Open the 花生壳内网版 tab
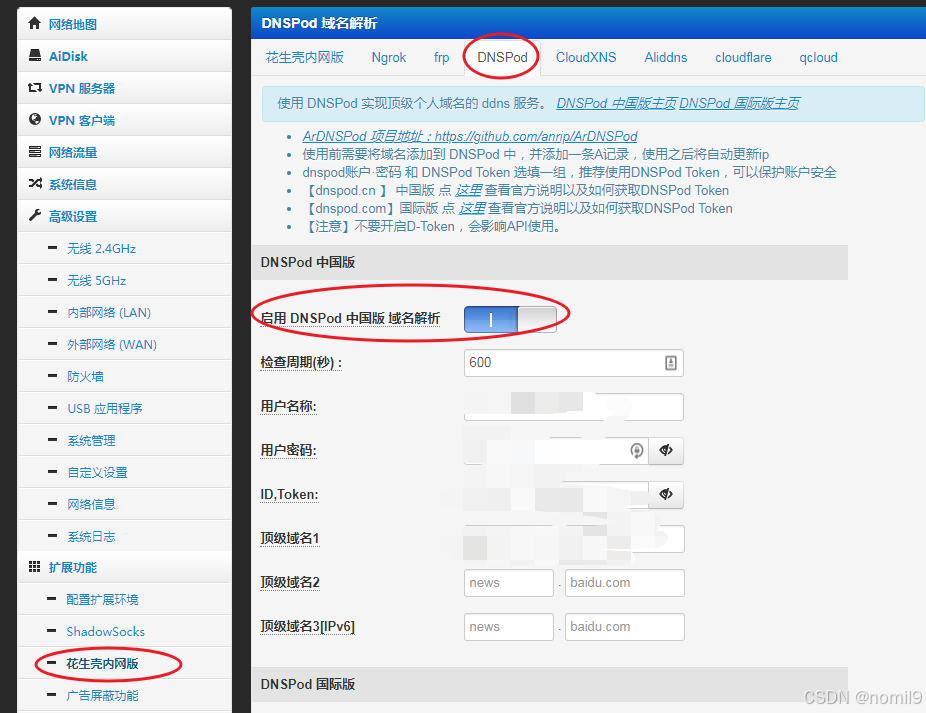The image size is (926, 713). pos(304,57)
